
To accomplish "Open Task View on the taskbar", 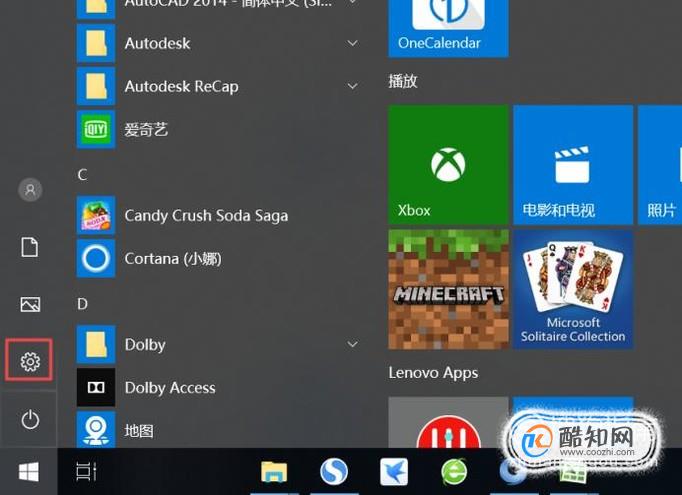I will coord(86,472).
